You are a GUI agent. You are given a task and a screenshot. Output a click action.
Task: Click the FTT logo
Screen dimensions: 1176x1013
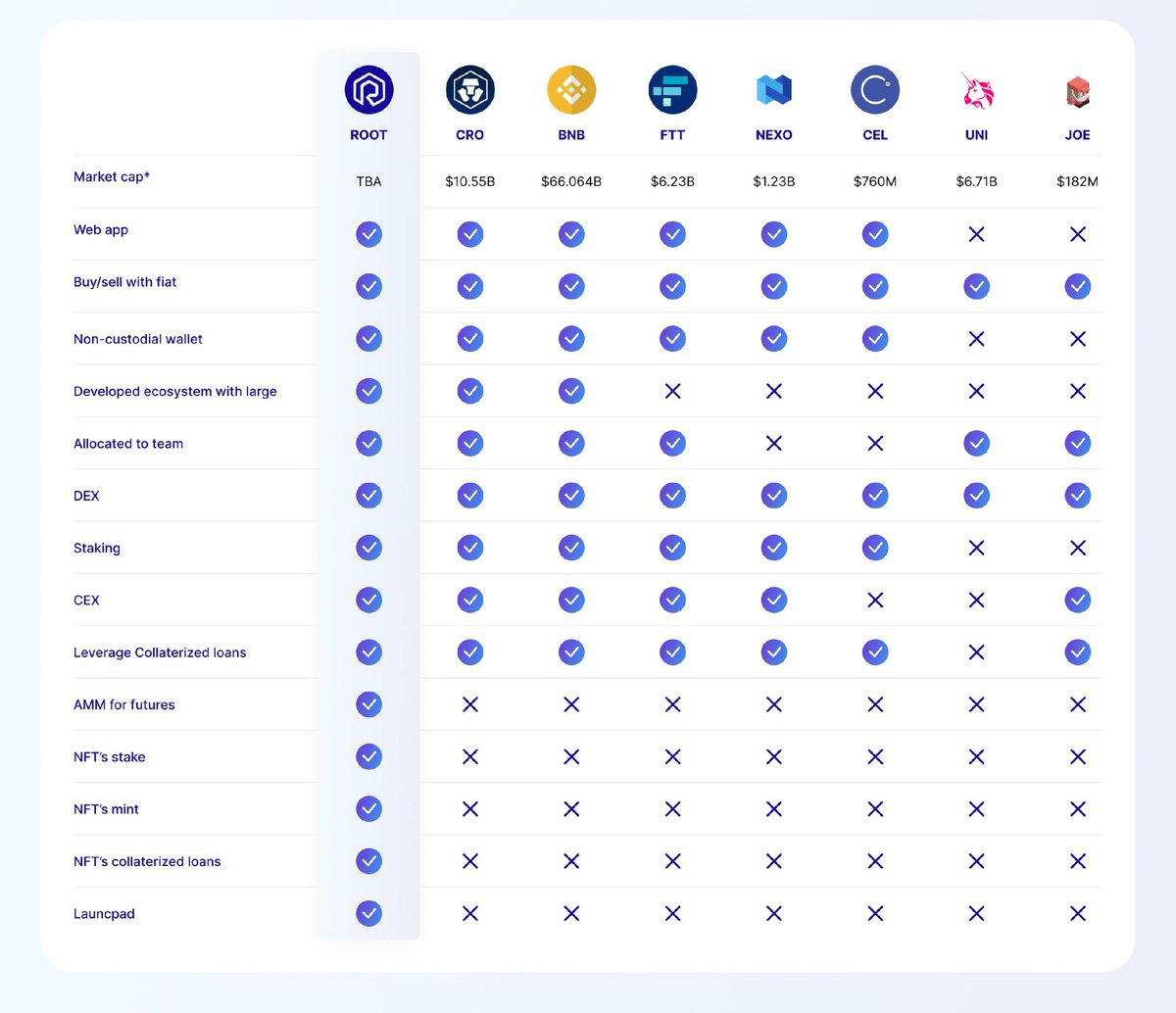(672, 90)
